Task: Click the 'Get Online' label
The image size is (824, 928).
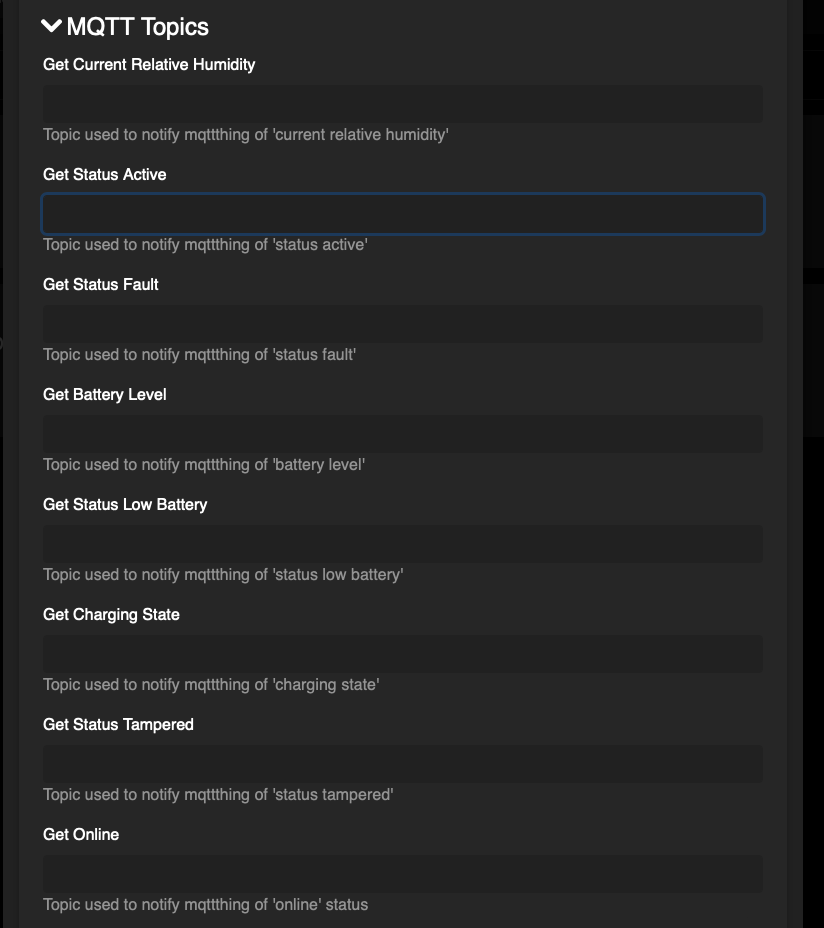Action: tap(81, 834)
